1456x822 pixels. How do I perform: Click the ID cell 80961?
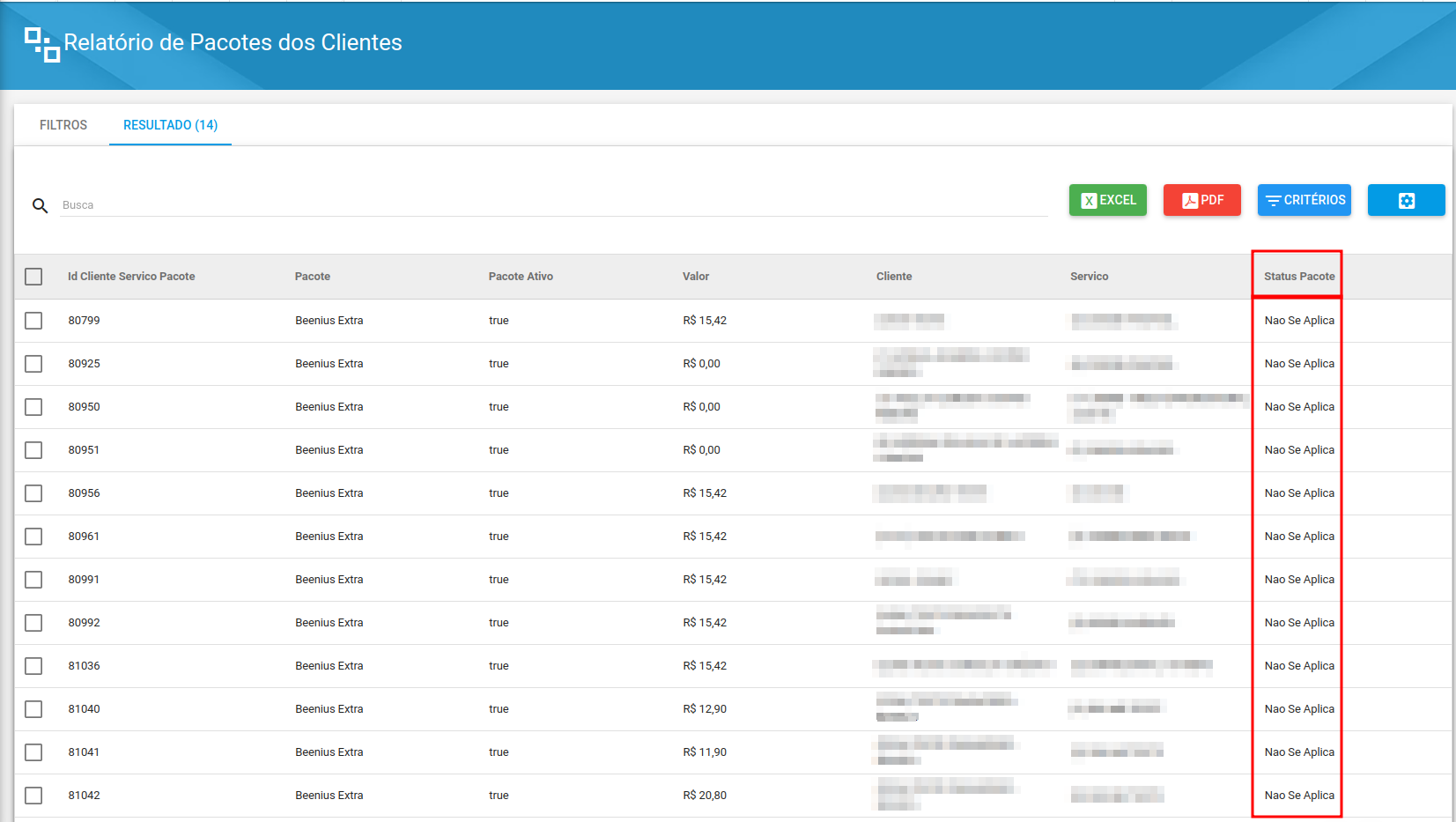(x=84, y=537)
